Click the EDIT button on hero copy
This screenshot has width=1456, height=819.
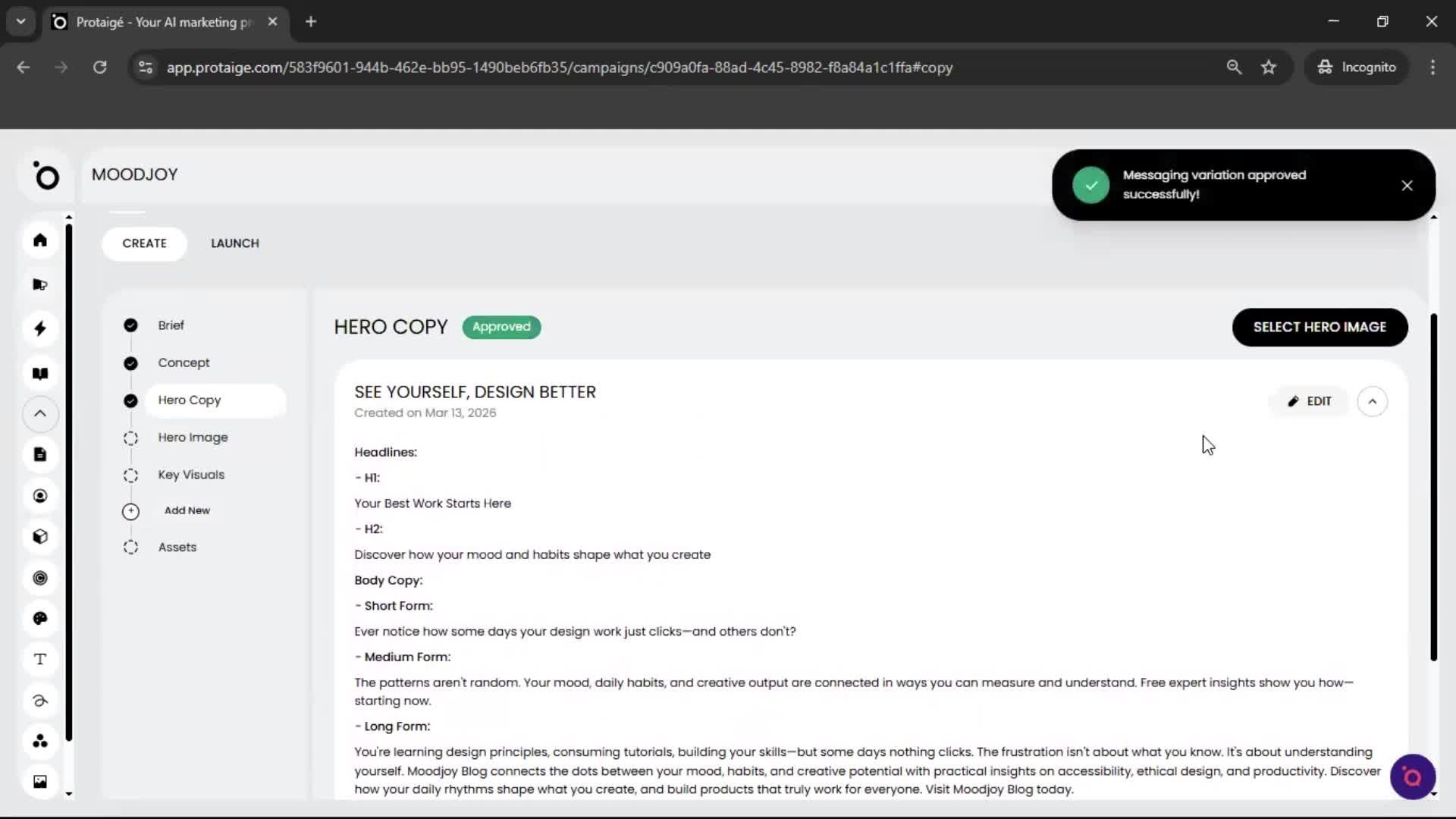point(1310,401)
